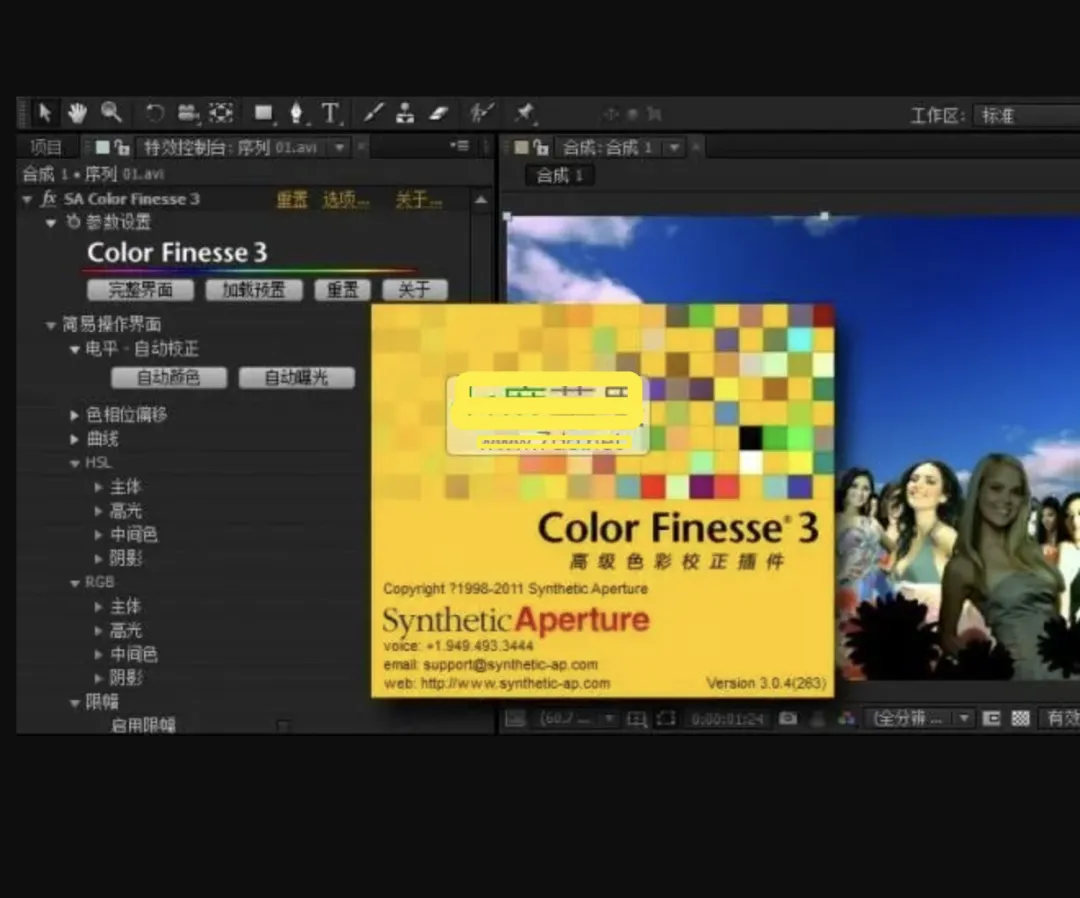Switch to the 项目 panel tab
The image size is (1080, 898).
click(46, 147)
